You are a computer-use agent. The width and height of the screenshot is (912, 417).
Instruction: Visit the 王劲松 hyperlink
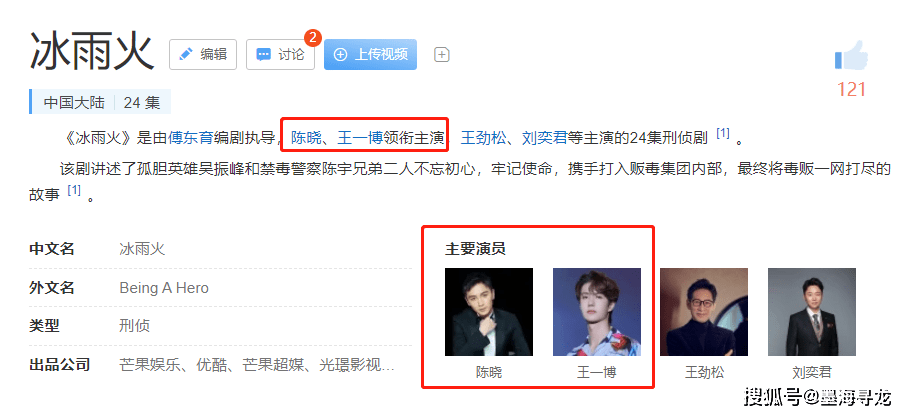483,138
